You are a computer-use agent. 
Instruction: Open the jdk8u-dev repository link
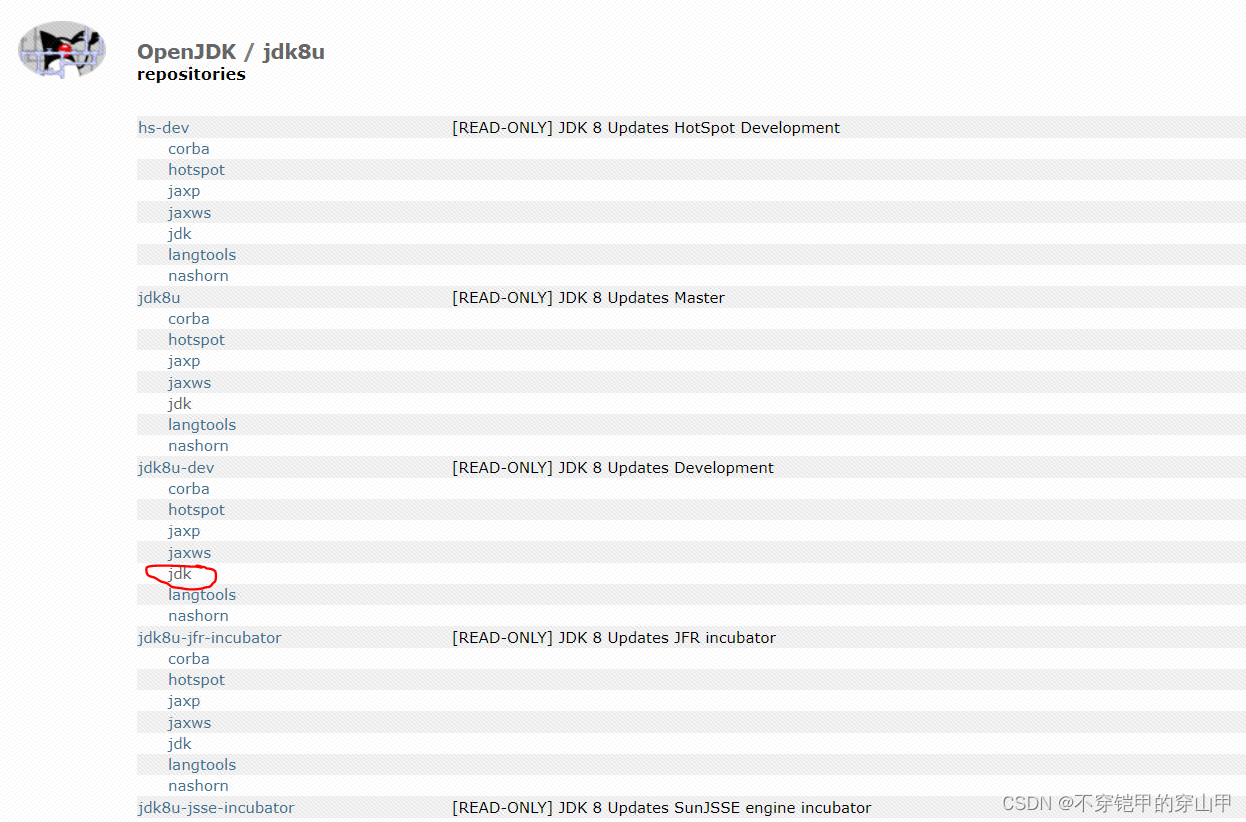coord(175,467)
